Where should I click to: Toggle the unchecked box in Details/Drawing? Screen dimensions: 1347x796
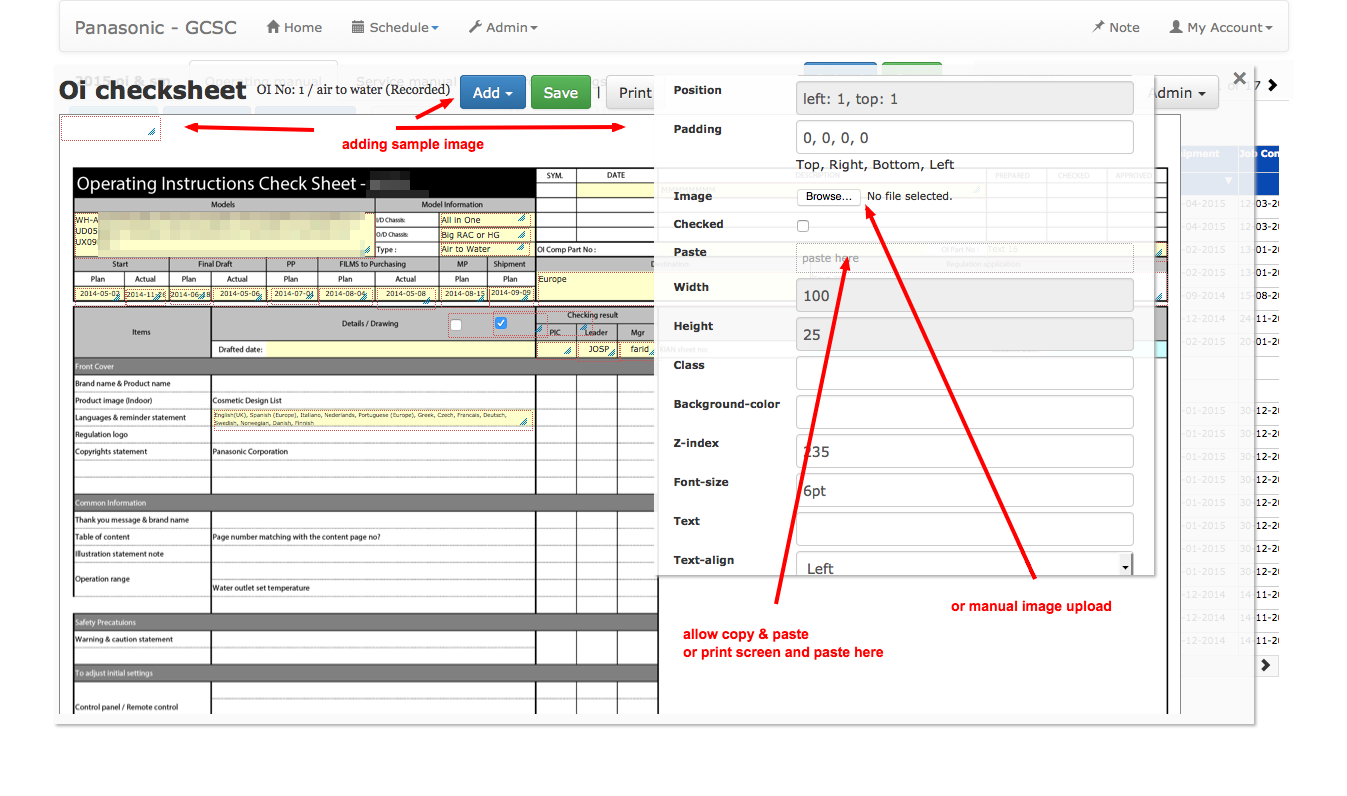click(456, 325)
